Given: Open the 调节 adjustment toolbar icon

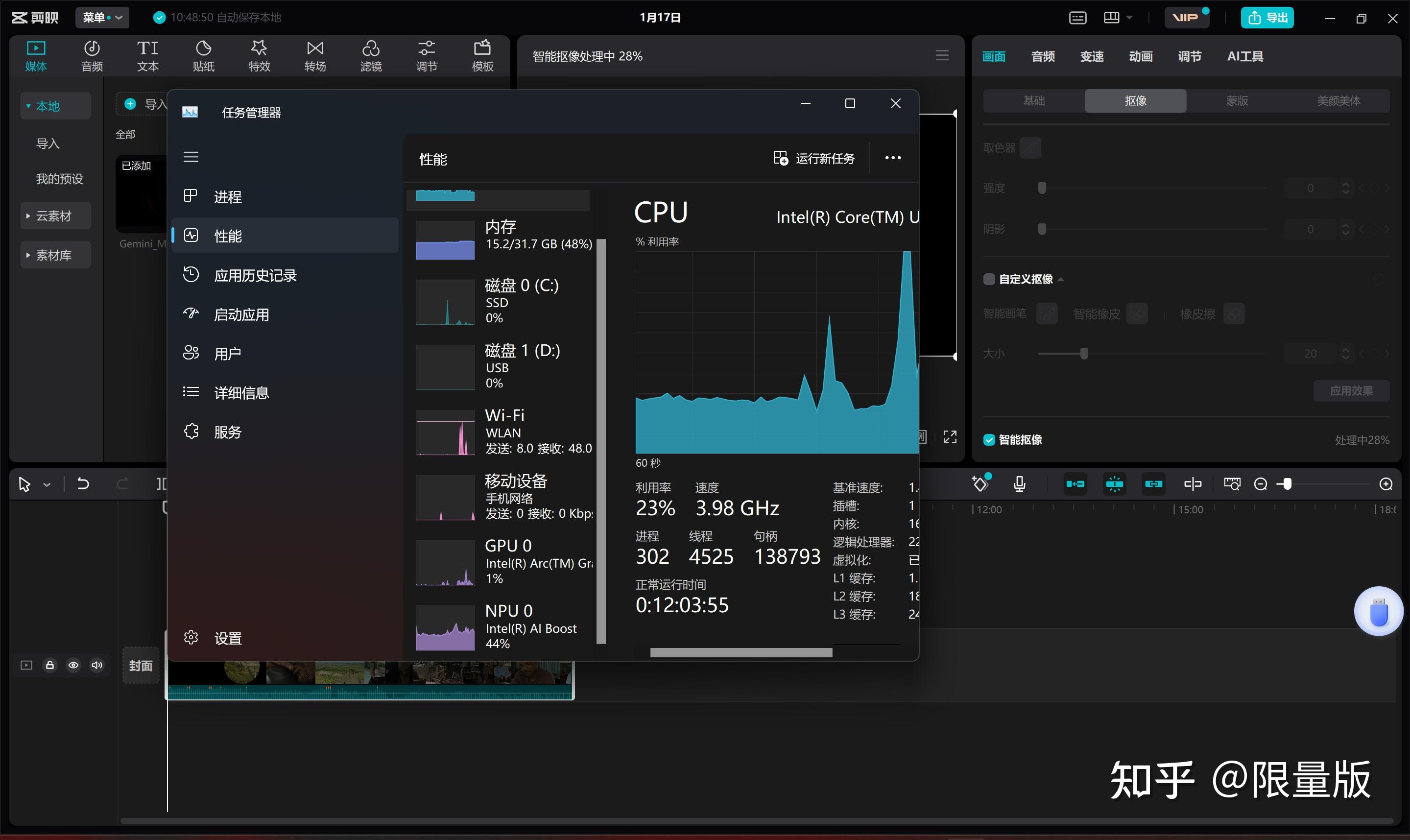Looking at the screenshot, I should click(427, 56).
